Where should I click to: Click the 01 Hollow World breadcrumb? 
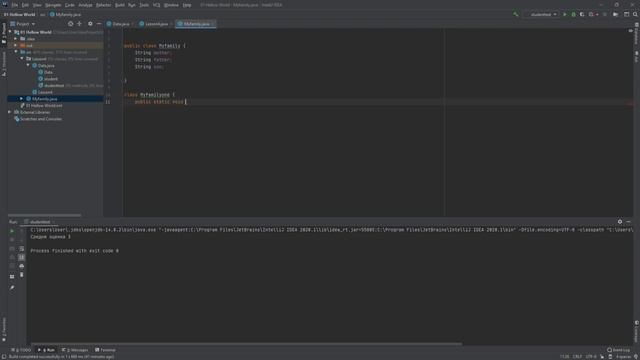click(x=19, y=14)
